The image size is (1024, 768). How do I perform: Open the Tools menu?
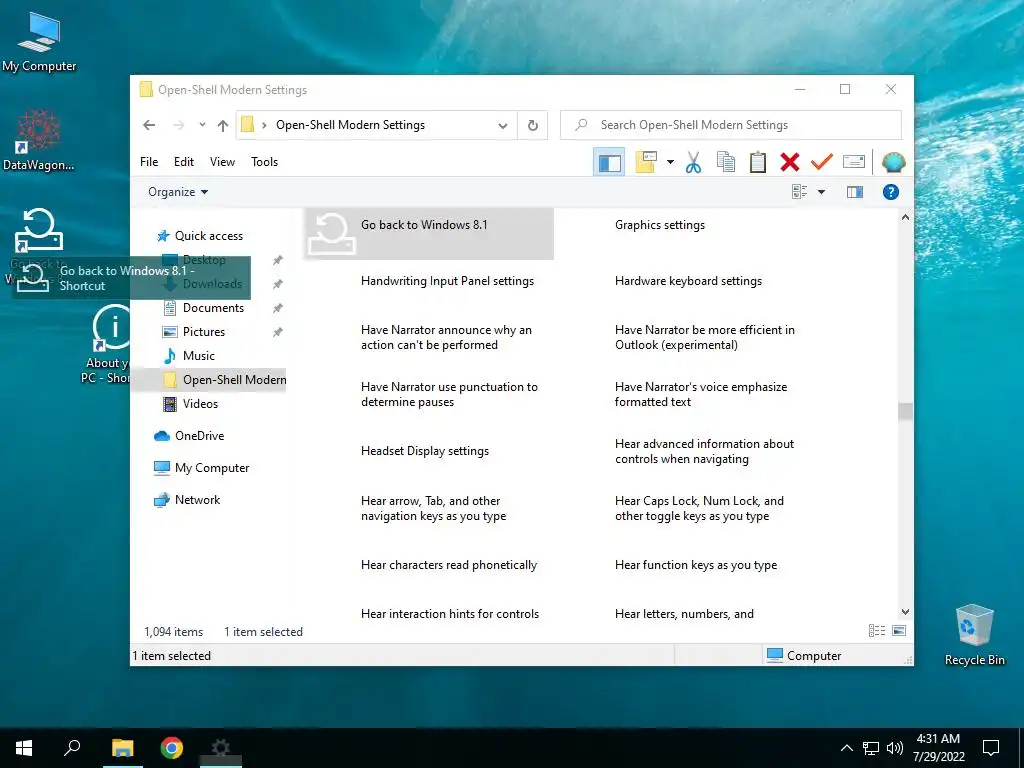264,162
